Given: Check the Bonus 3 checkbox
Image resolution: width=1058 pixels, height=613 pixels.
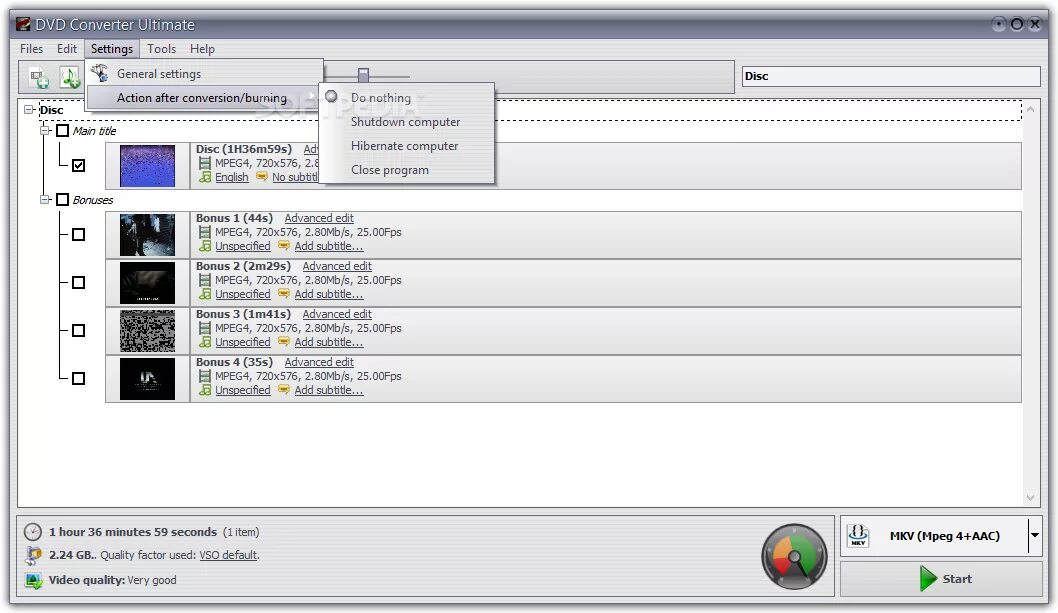Looking at the screenshot, I should [x=78, y=330].
